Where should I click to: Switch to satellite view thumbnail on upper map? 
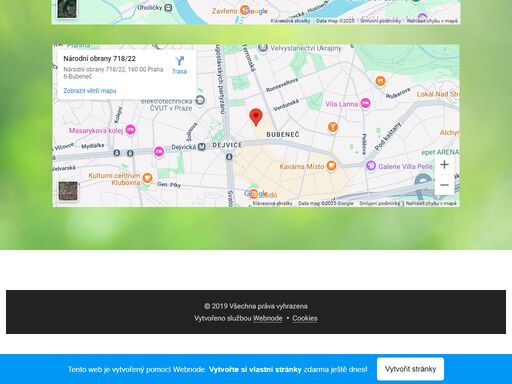[x=67, y=9]
